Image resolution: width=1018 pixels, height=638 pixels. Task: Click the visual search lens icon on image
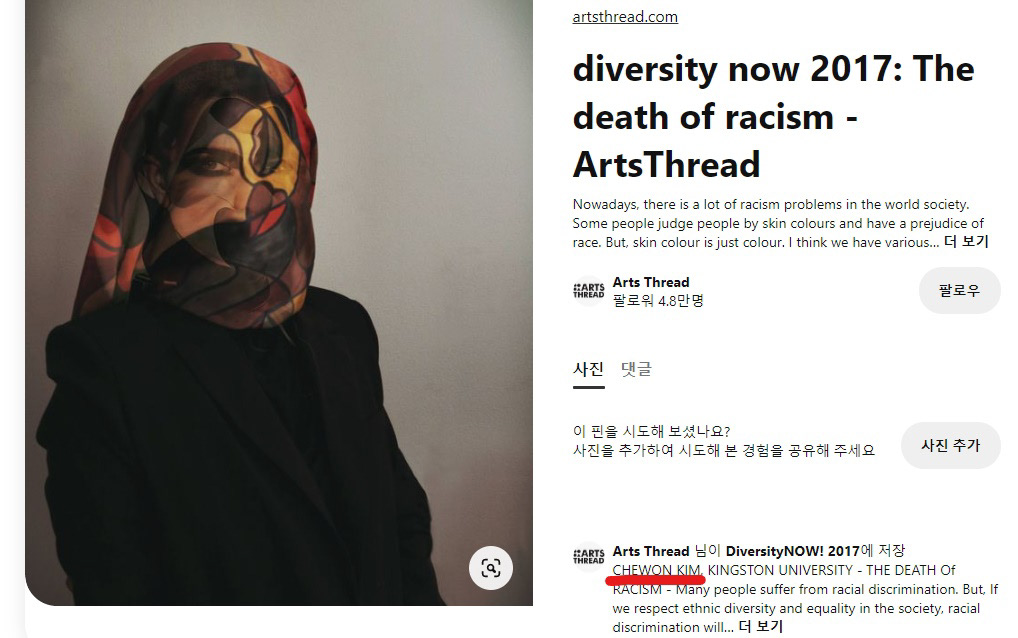click(x=491, y=568)
